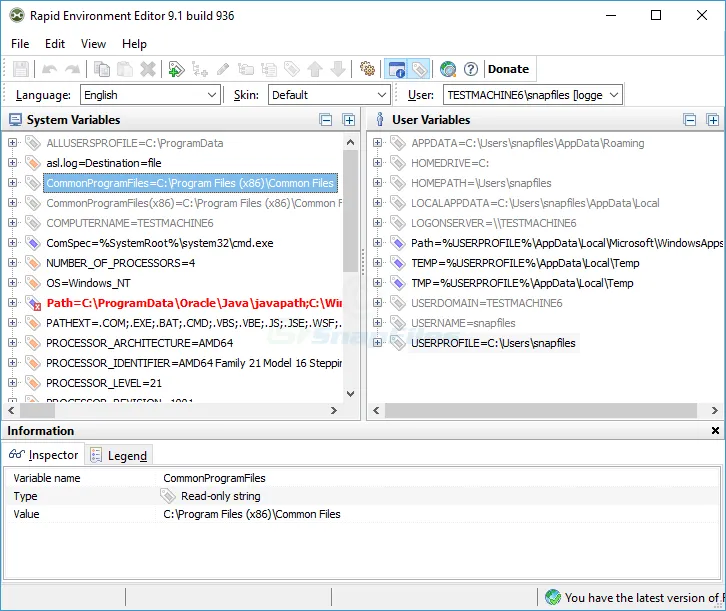Viewport: 726px width, 611px height.
Task: Select COMPUTERNAME=TESTMACHINE6 row
Action: point(130,223)
